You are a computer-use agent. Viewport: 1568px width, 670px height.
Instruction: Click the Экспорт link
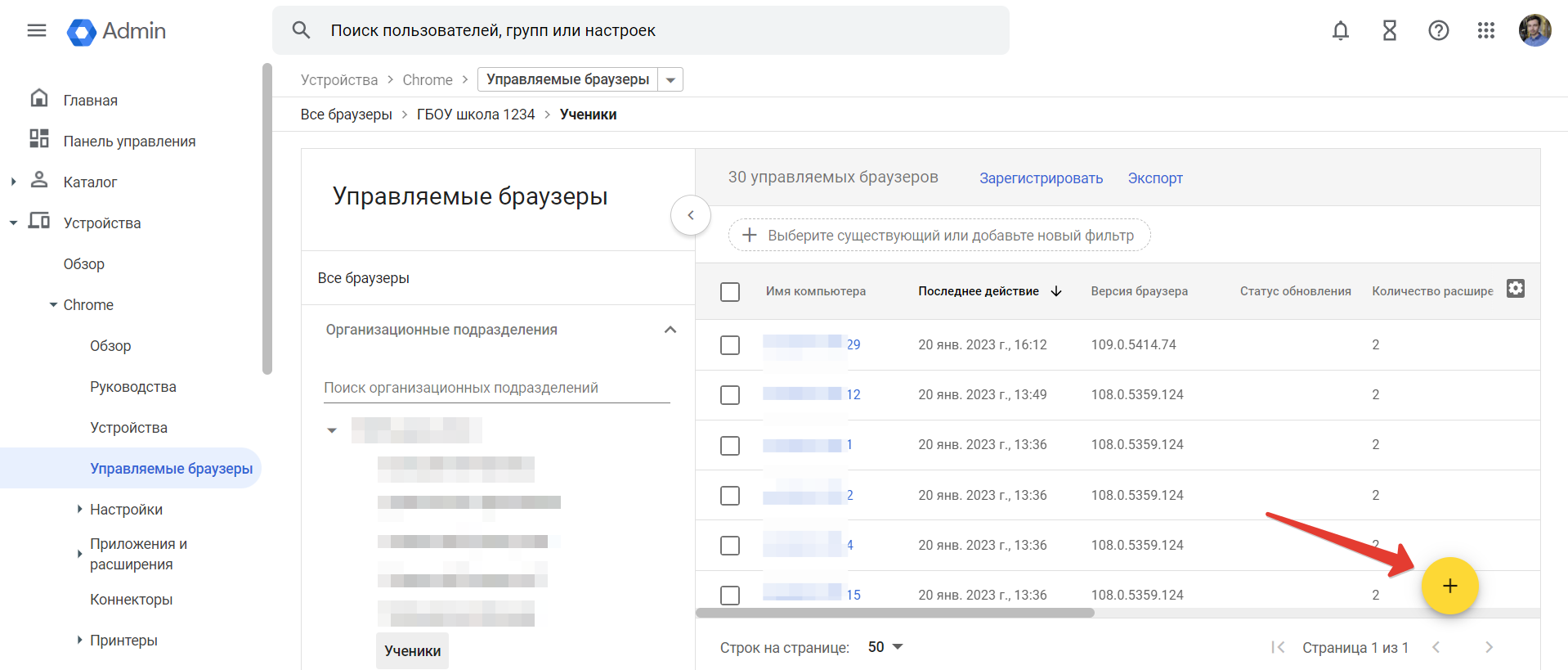(x=1155, y=178)
